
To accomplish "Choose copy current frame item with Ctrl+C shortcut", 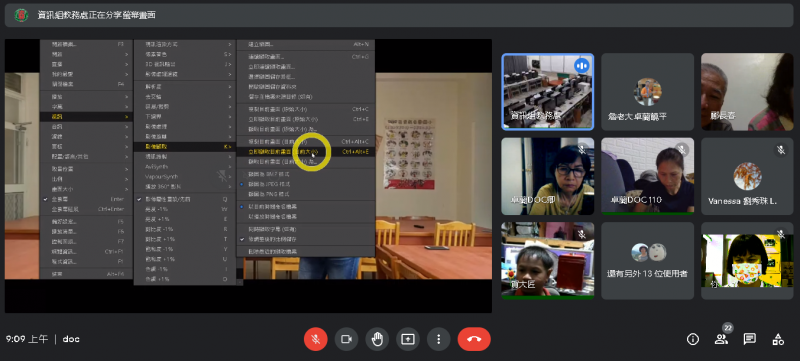I will click(x=305, y=109).
